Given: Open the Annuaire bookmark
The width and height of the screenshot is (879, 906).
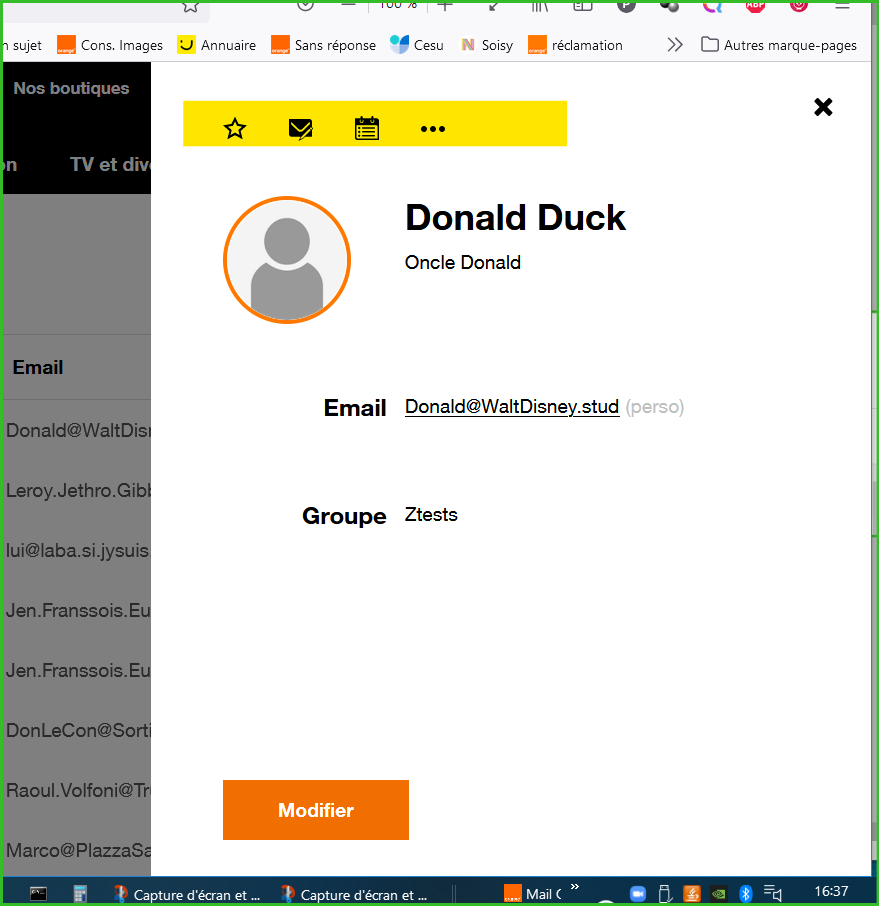Looking at the screenshot, I should [217, 45].
